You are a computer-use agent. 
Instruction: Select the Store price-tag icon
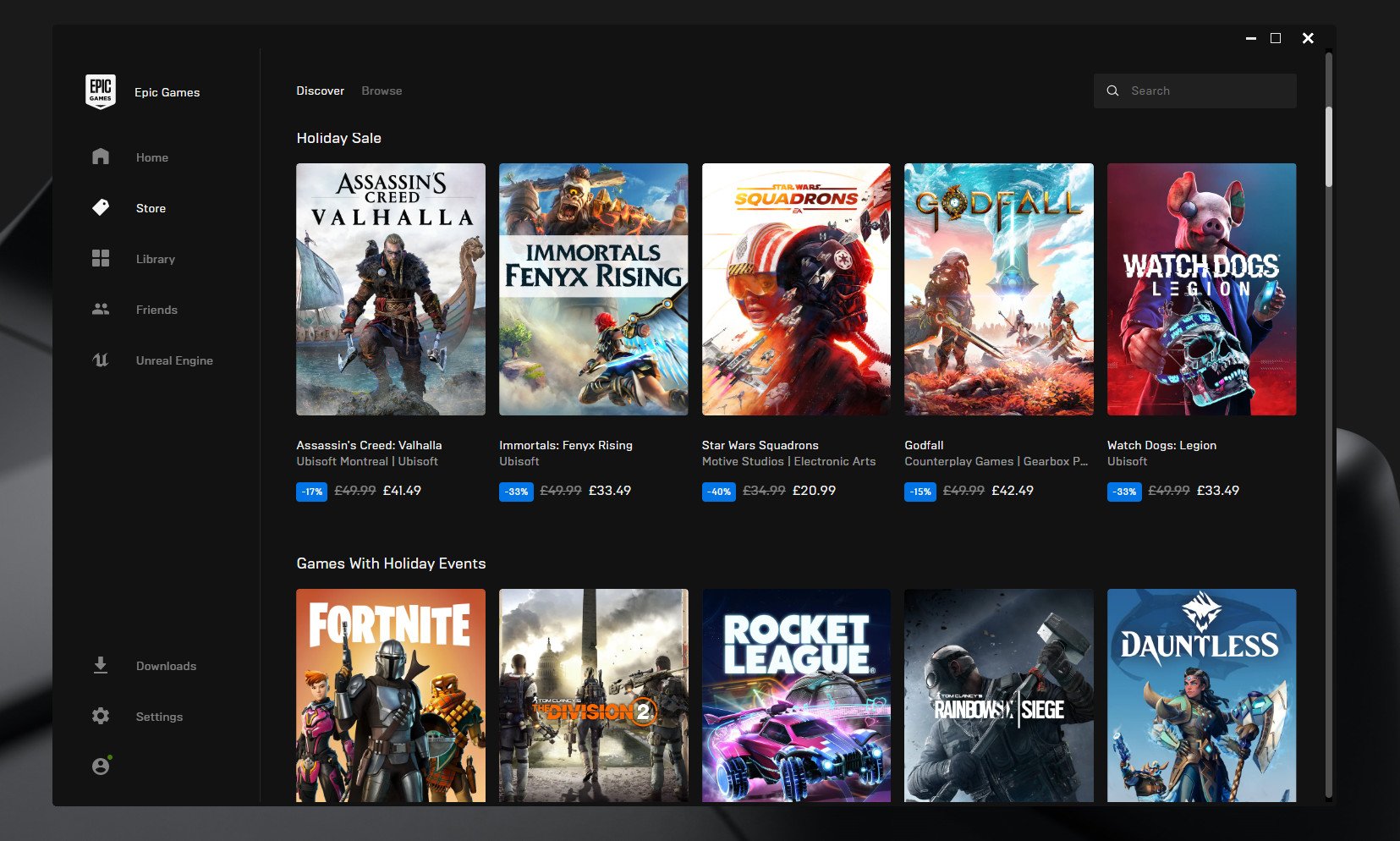click(x=101, y=207)
